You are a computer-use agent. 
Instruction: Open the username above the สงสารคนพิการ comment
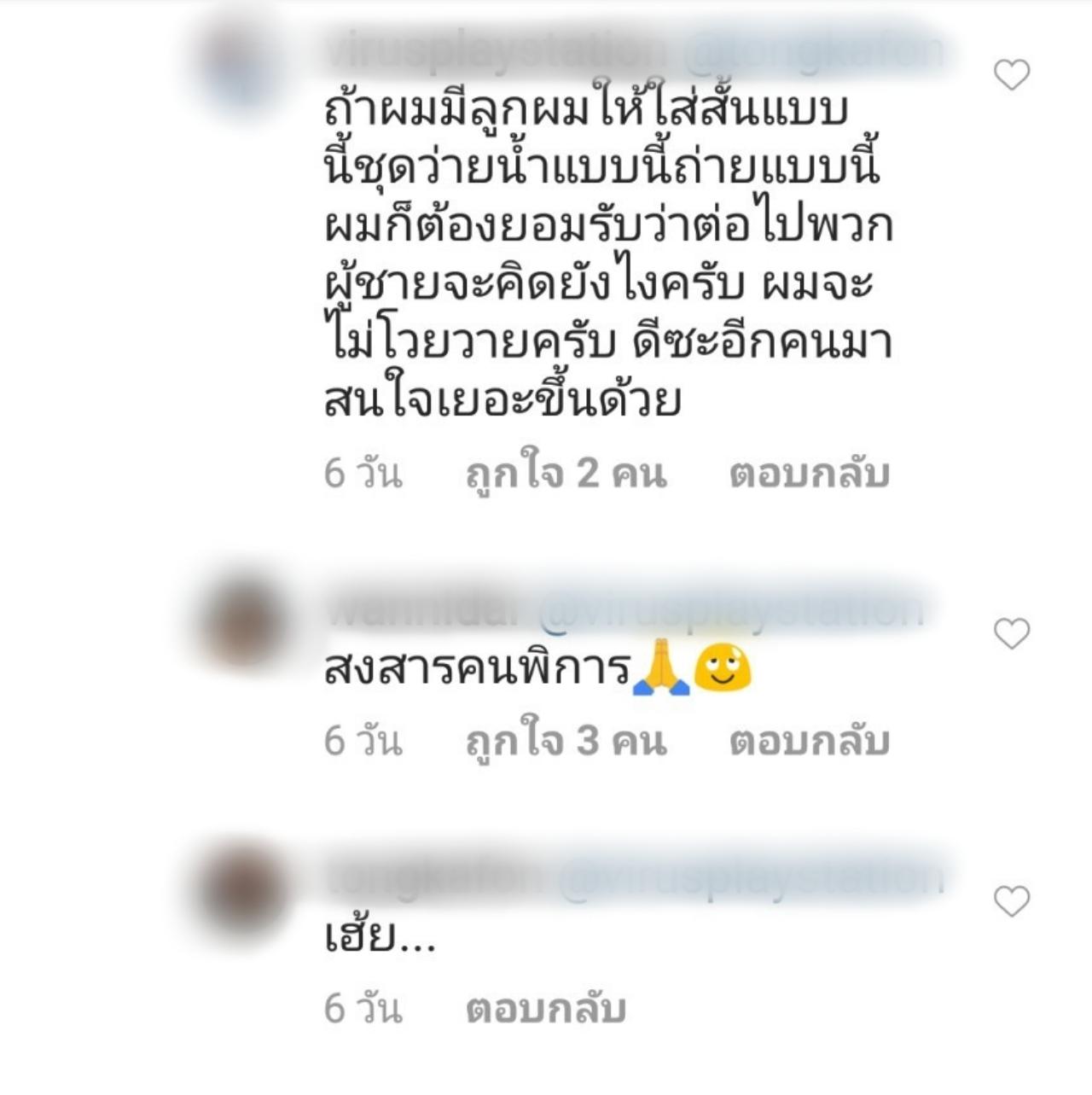[x=427, y=611]
